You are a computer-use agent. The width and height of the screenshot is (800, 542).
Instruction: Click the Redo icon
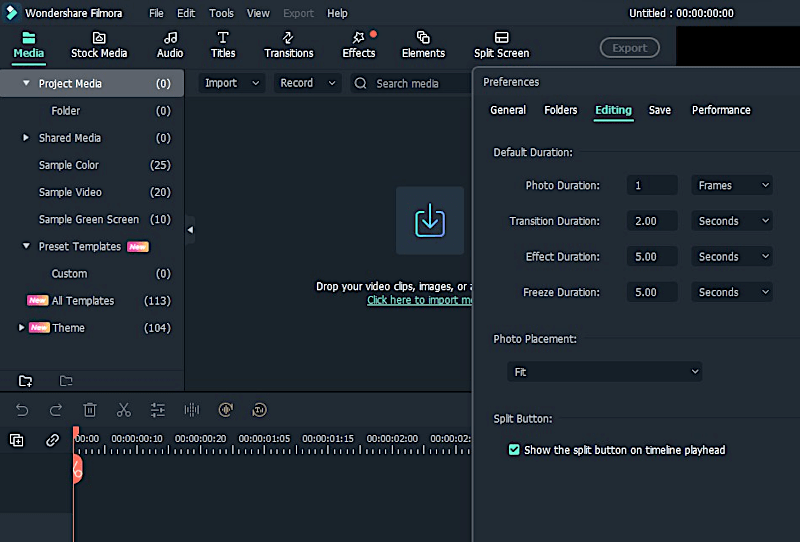pos(56,410)
